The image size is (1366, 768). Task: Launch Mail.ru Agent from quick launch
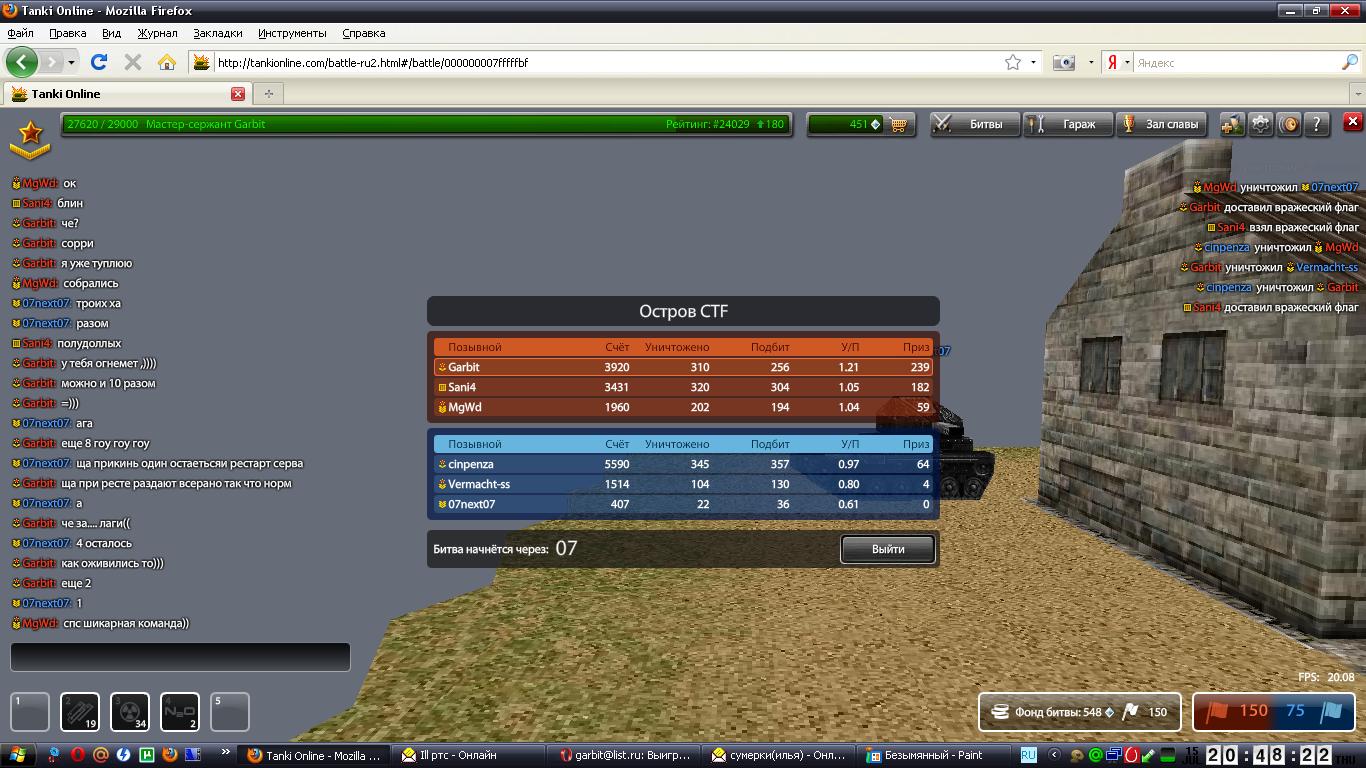pyautogui.click(x=100, y=755)
